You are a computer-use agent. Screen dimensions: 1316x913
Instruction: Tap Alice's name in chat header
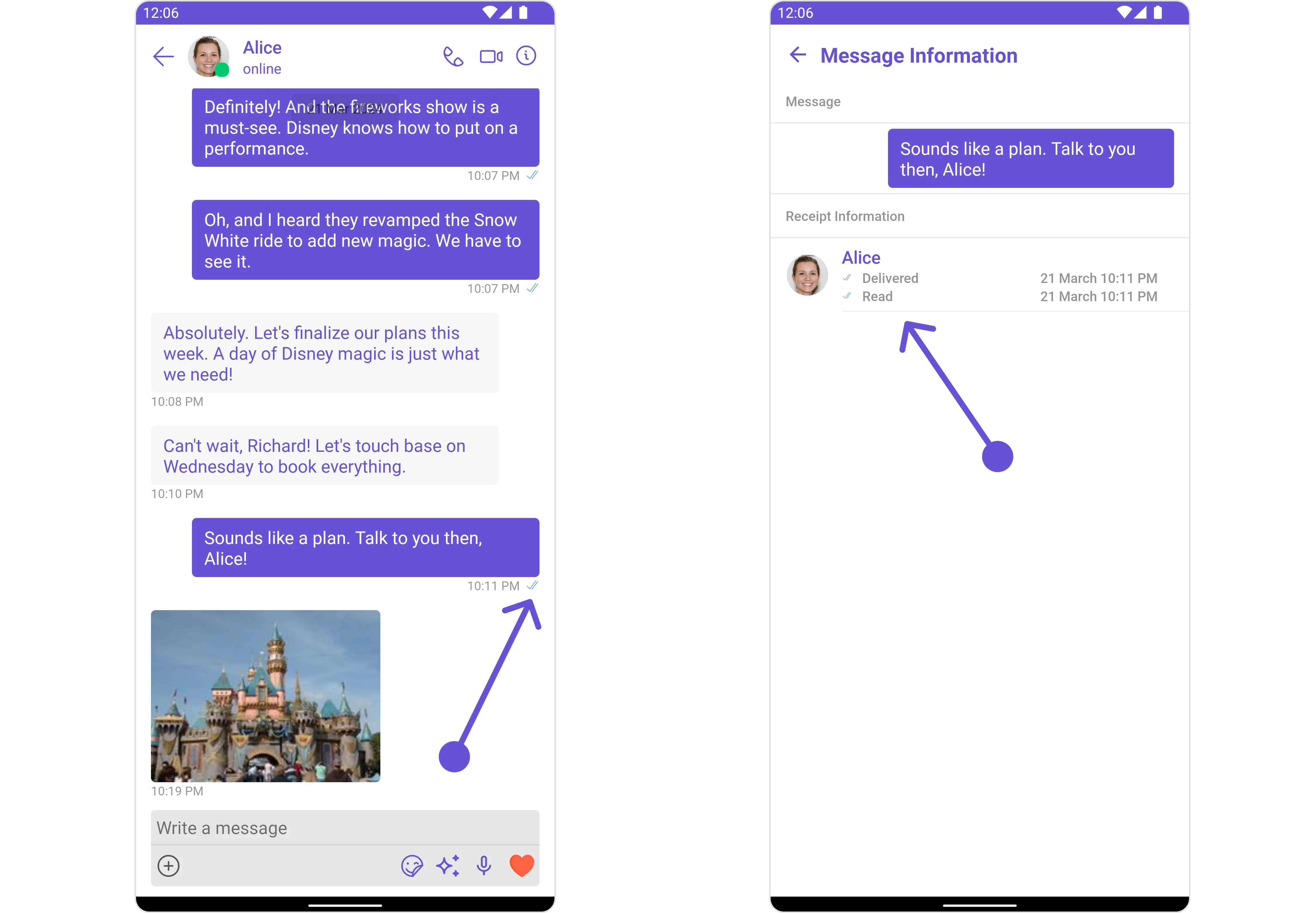pos(262,47)
